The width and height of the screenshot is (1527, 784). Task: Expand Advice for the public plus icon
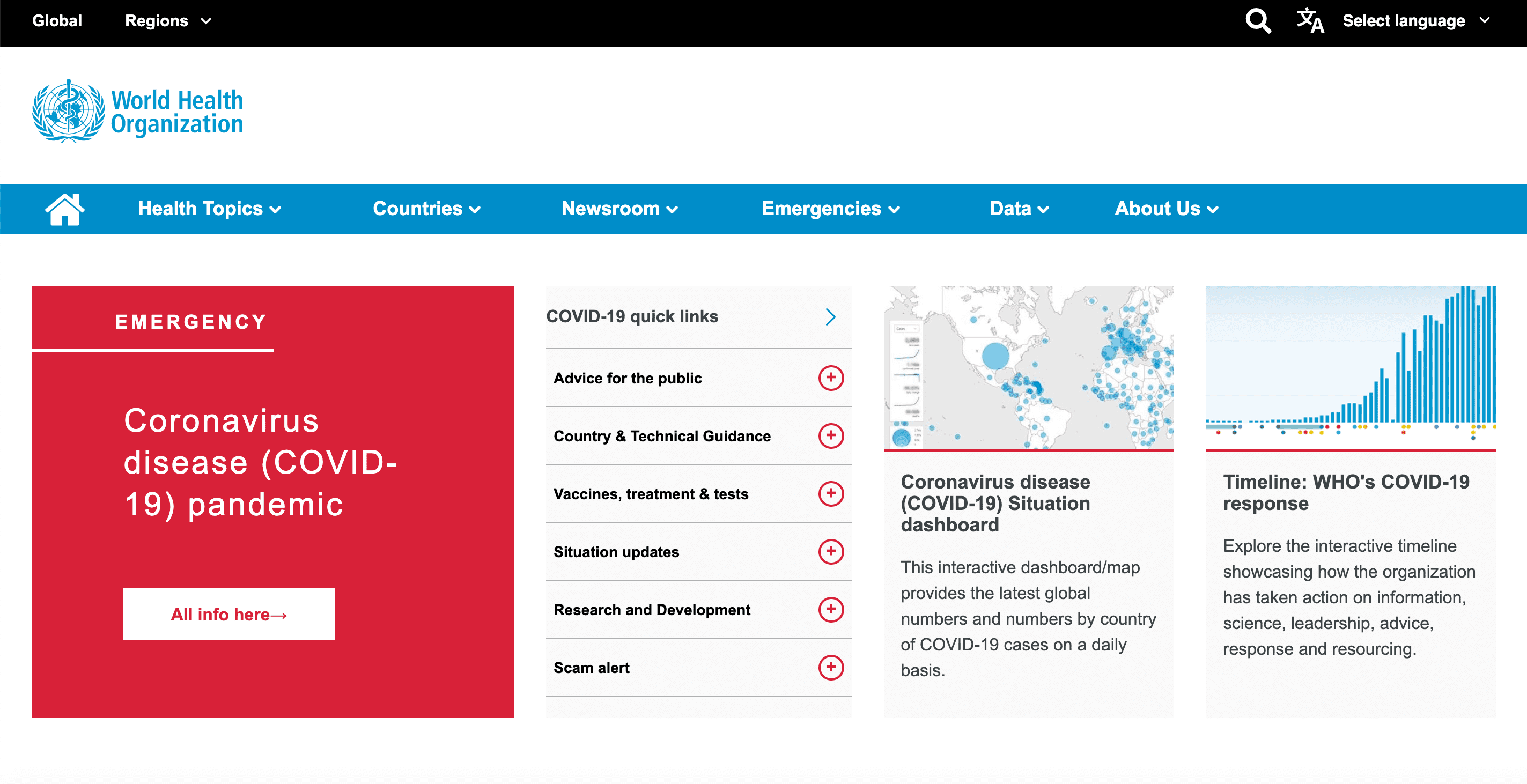[830, 378]
